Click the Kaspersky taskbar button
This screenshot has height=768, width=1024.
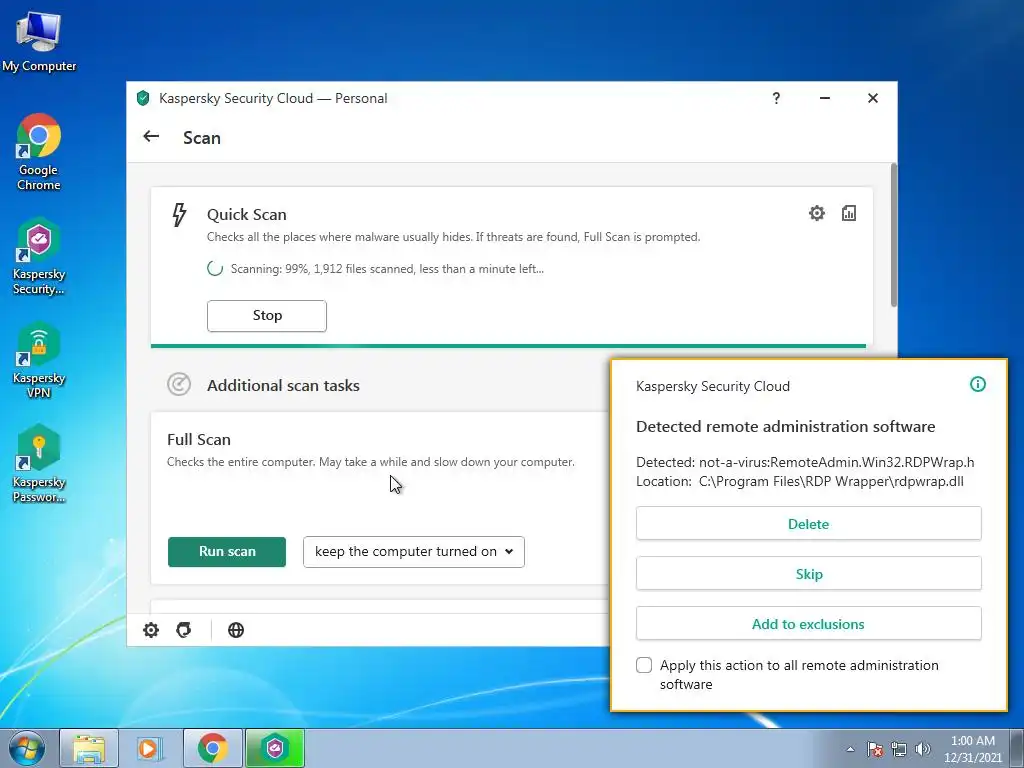click(274, 748)
